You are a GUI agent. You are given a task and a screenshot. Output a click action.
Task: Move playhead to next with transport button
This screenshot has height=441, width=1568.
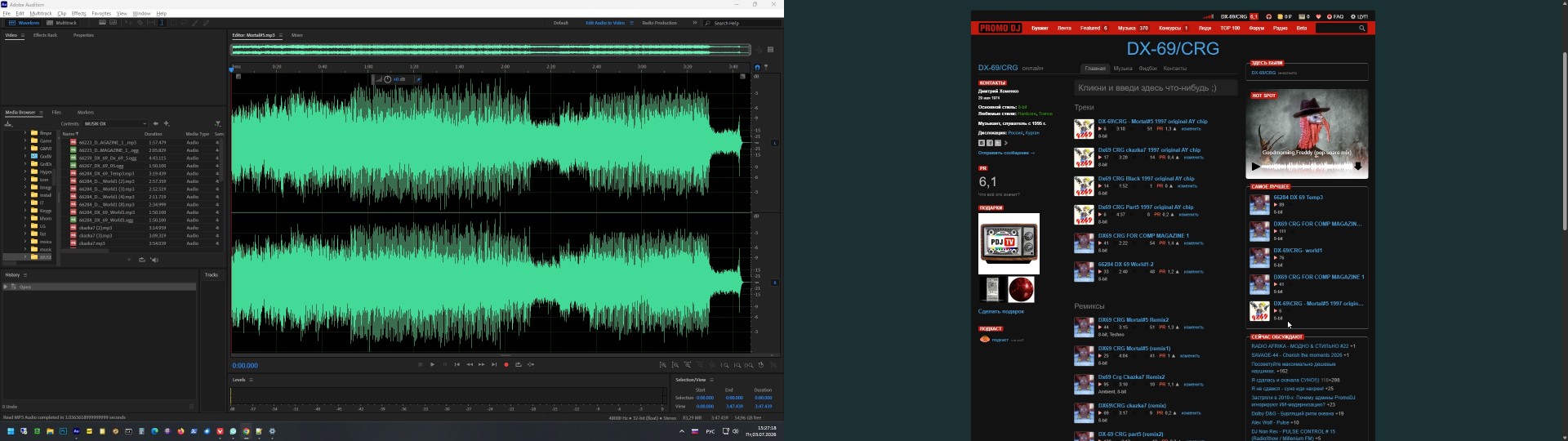(x=494, y=364)
